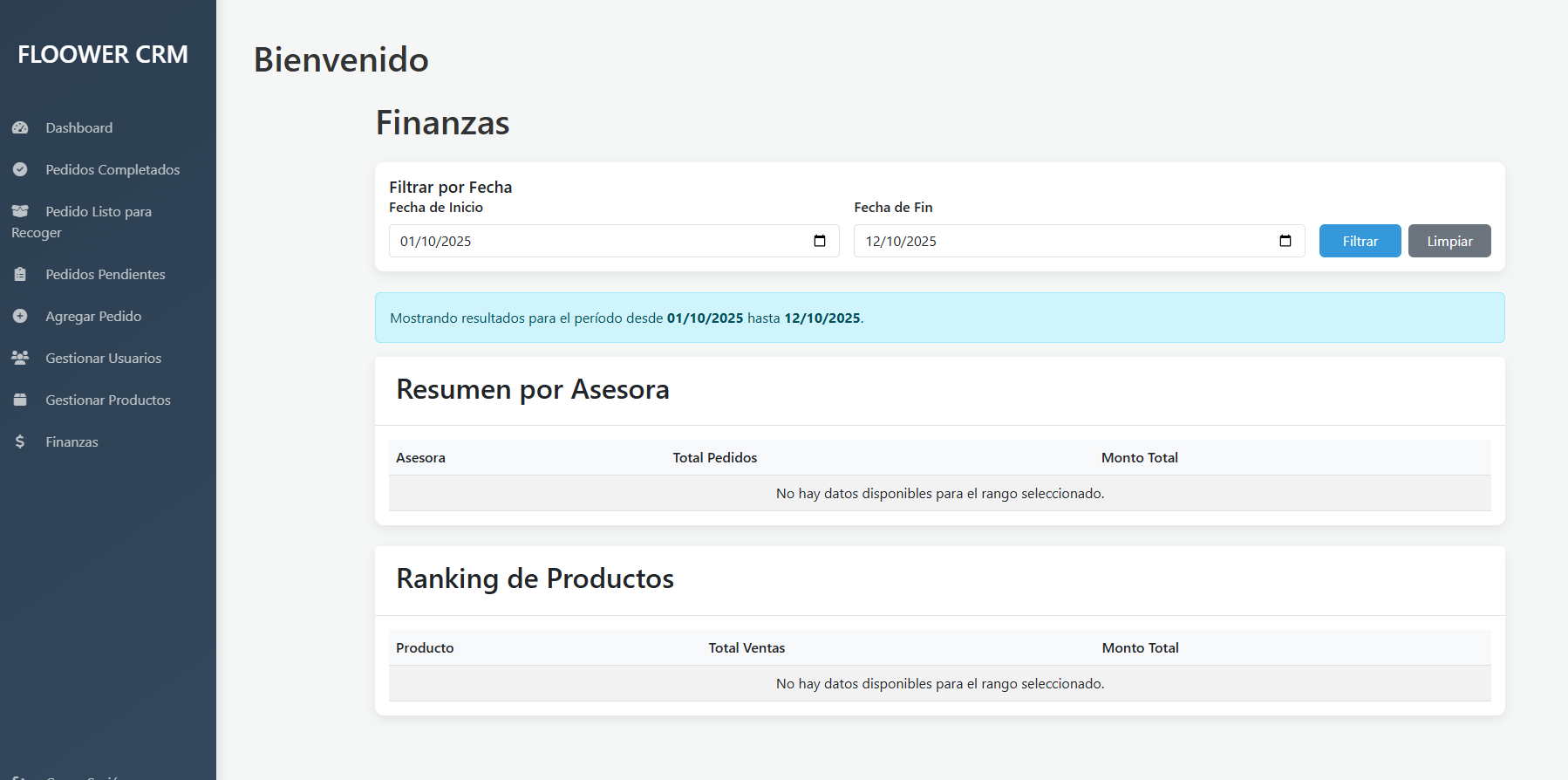This screenshot has height=780, width=1568.
Task: Click the Pedidos Completados checkmark icon
Action: 20,169
